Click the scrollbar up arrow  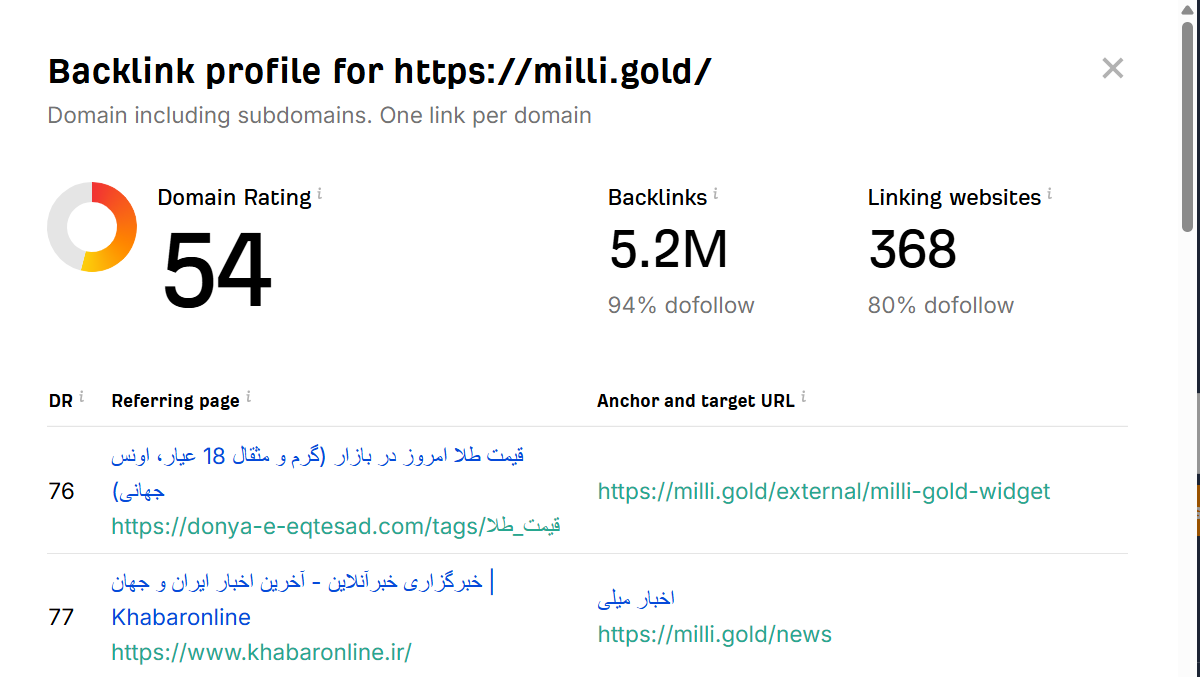[1187, 8]
